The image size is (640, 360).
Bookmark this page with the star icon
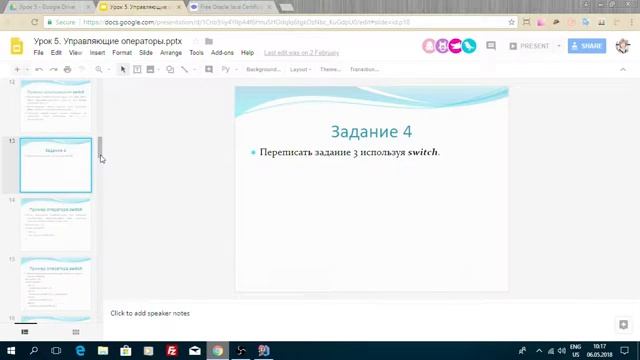511,22
